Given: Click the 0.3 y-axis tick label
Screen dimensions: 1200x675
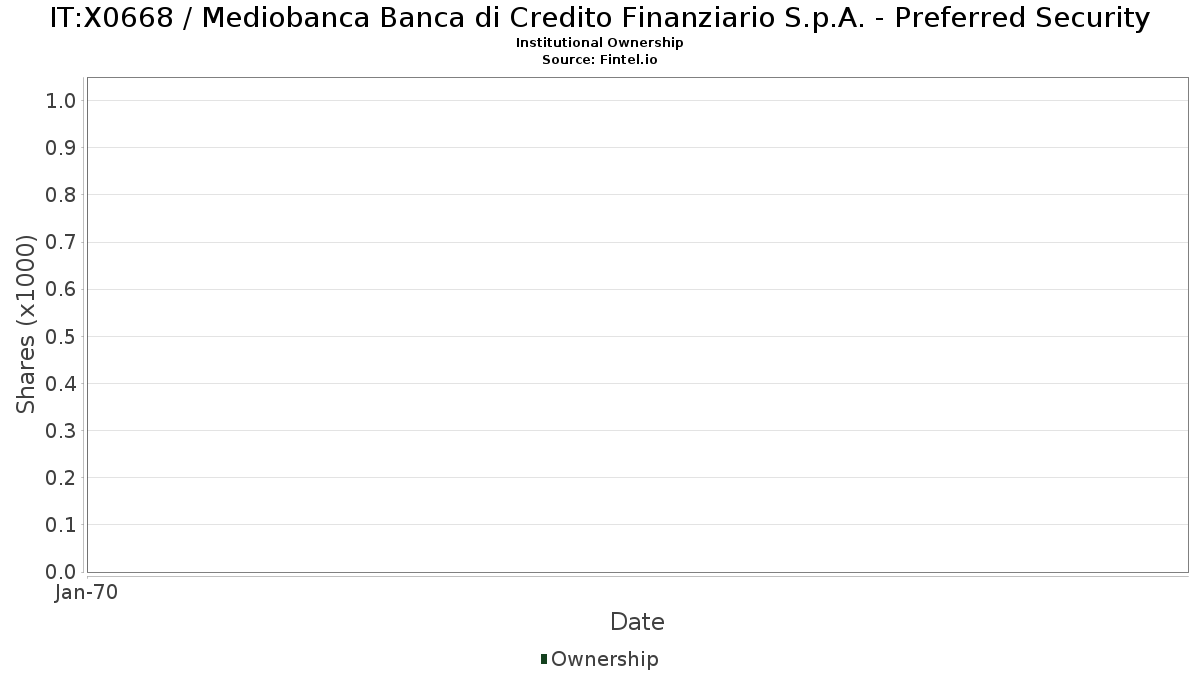Looking at the screenshot, I should click(x=61, y=431).
